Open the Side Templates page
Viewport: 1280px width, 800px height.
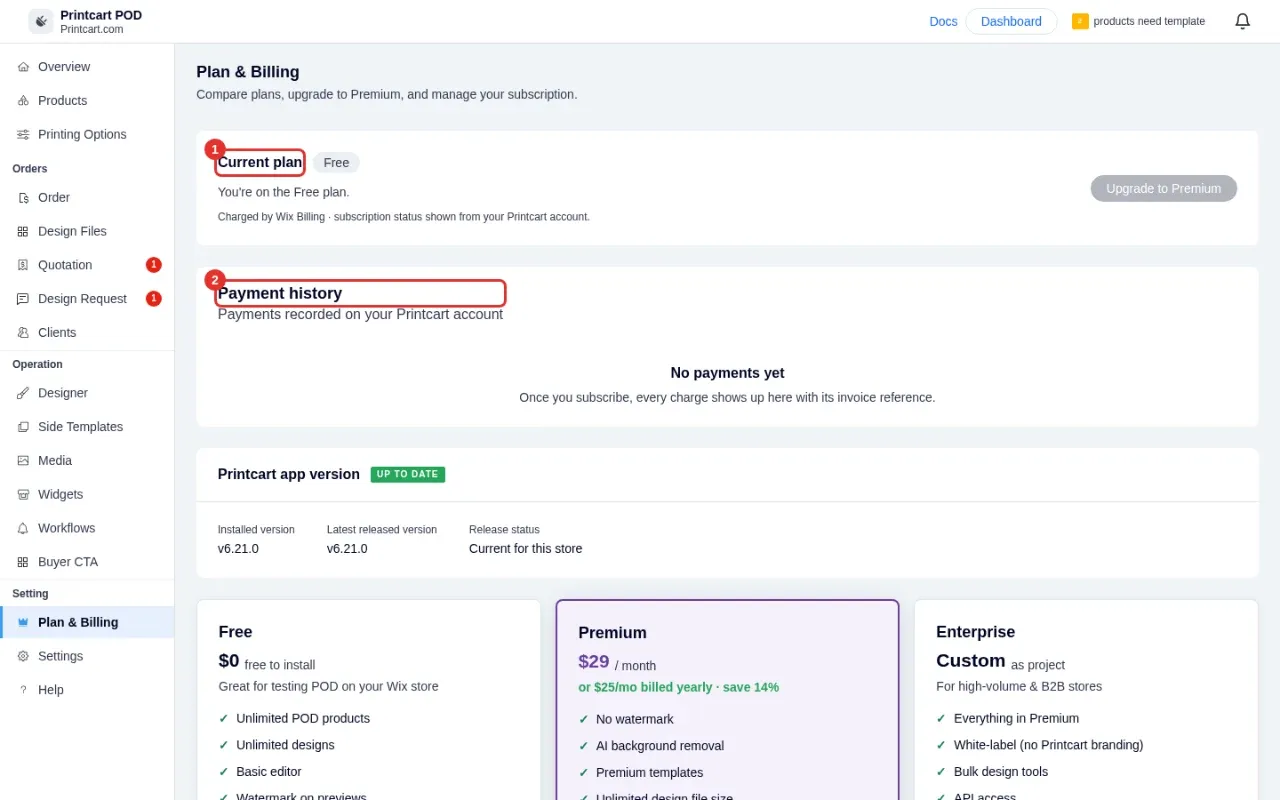[87, 427]
